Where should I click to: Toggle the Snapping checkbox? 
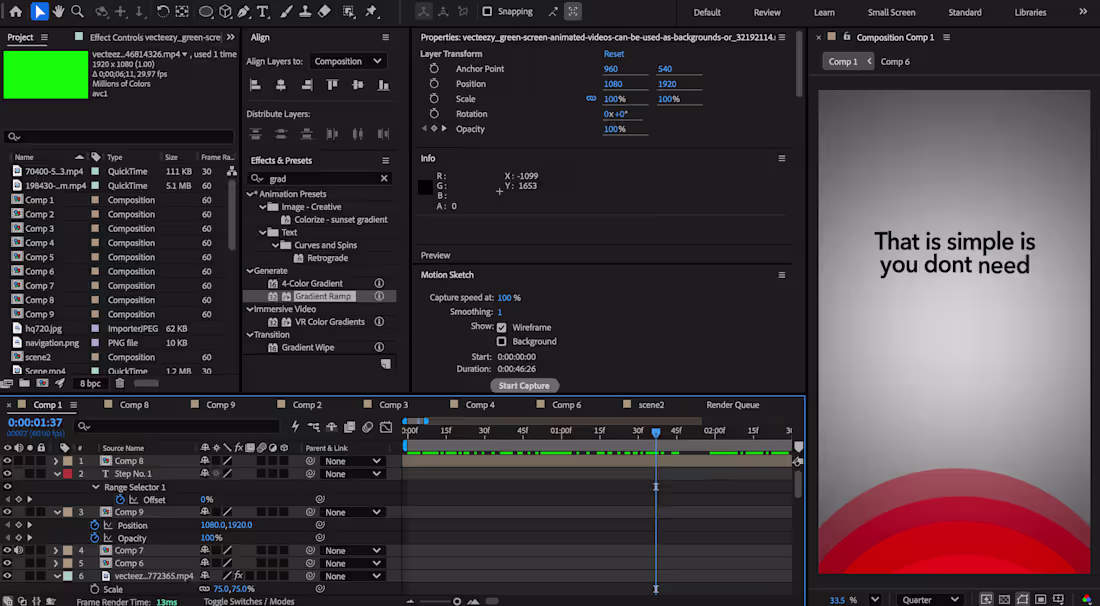(487, 11)
